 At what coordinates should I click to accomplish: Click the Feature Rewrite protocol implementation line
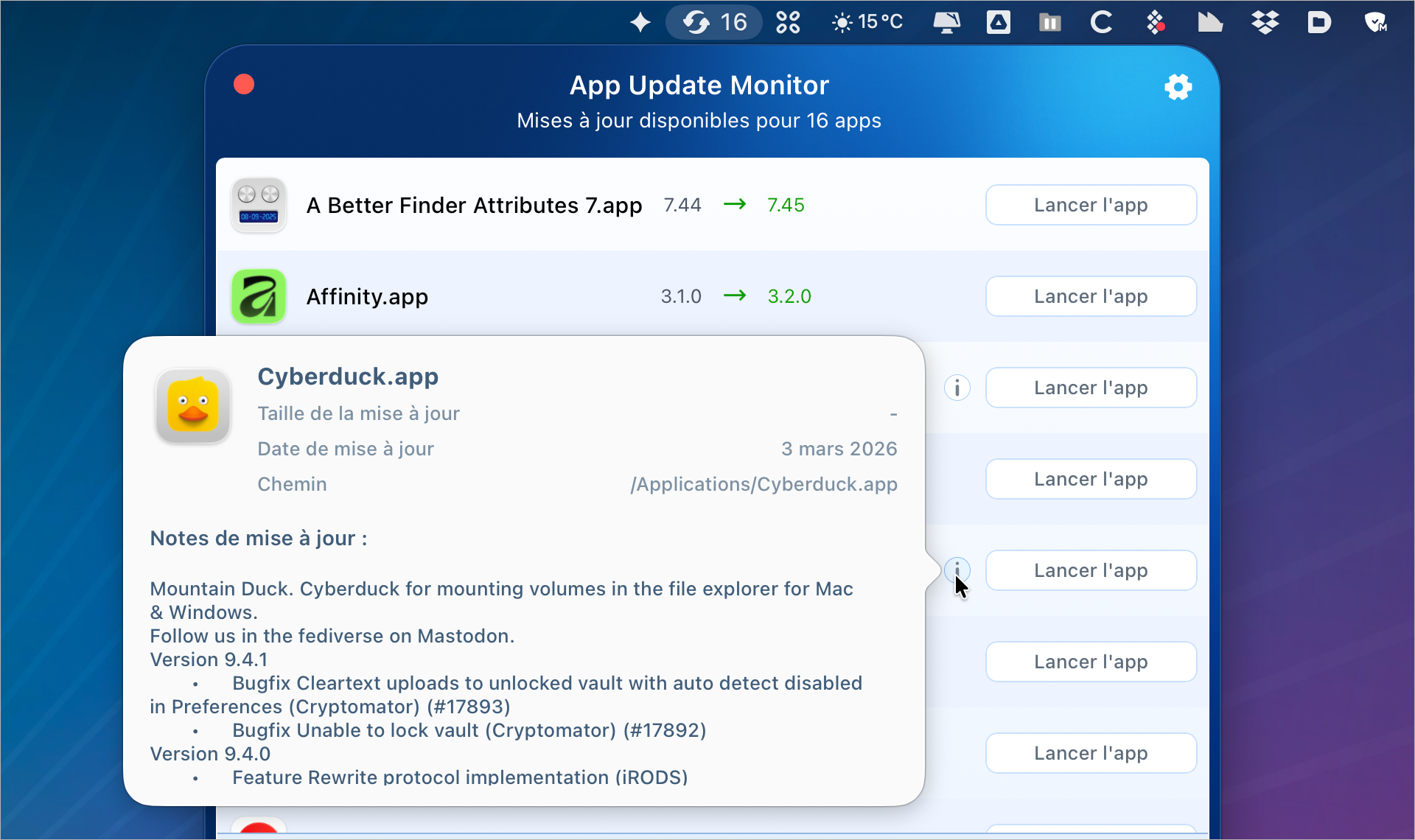[x=460, y=777]
